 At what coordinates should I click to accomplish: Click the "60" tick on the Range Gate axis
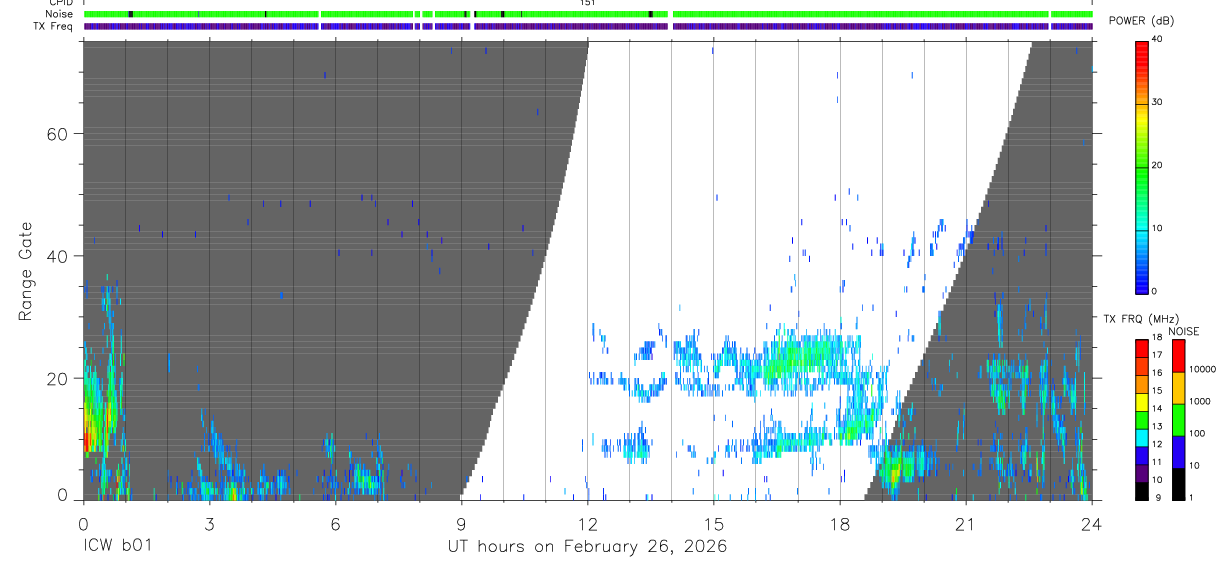click(56, 134)
